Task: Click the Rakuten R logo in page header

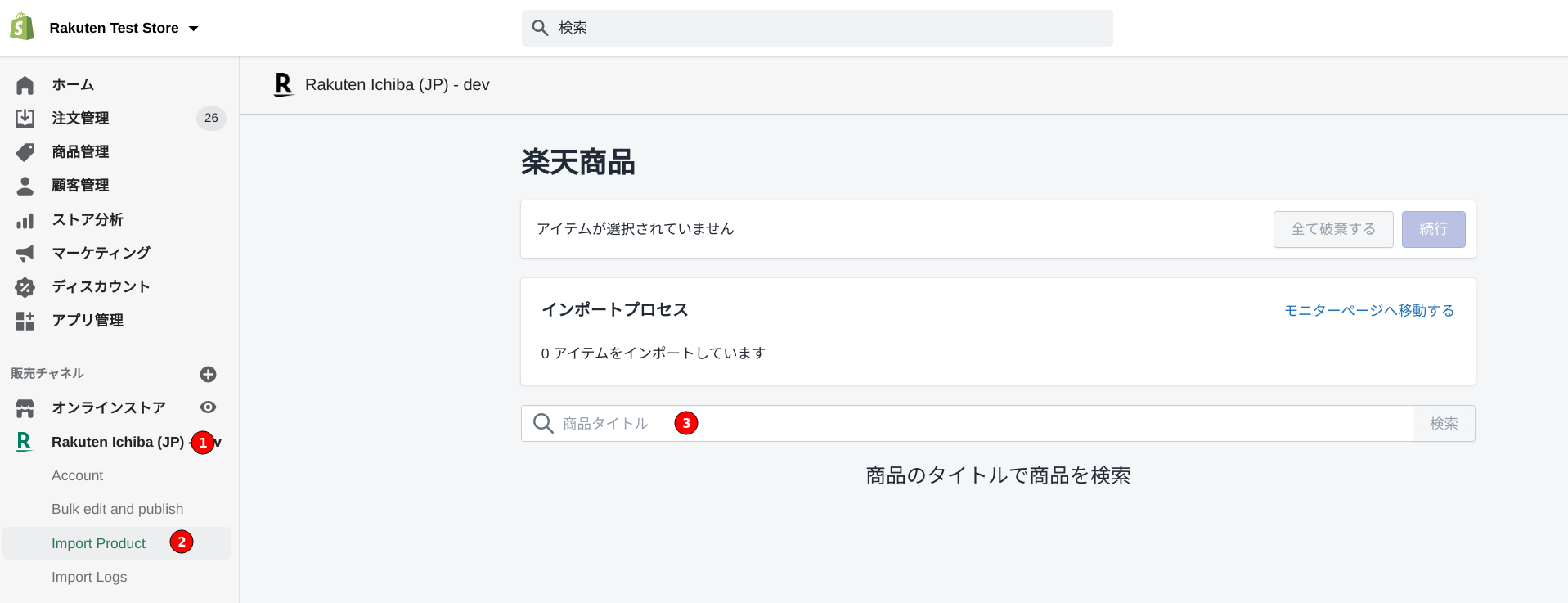Action: pos(283,85)
